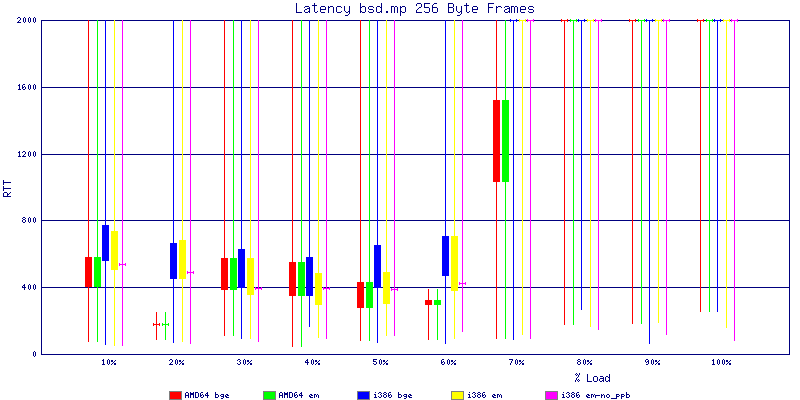Click the '50%' x-axis tick label
Image resolution: width=800 pixels, height=400 pixels.
click(x=381, y=362)
